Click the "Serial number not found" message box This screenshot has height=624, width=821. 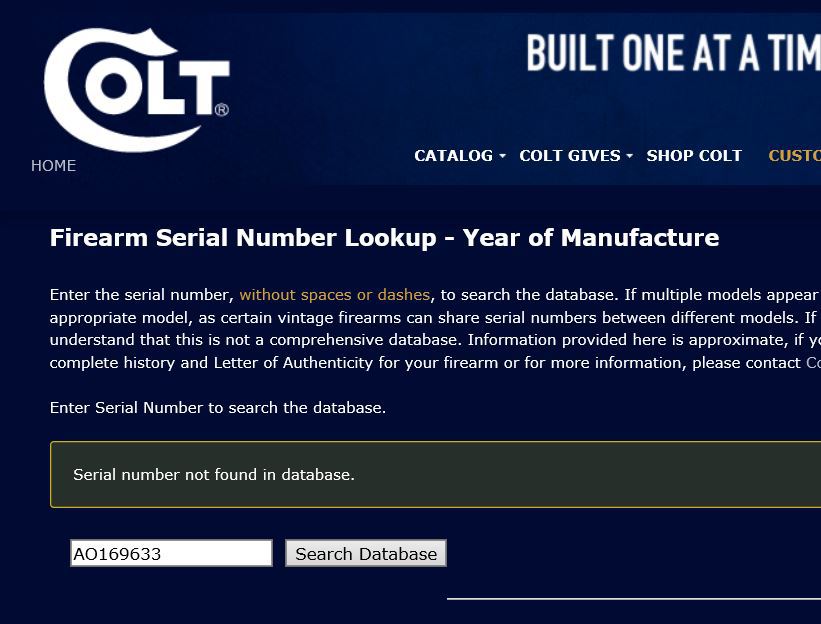(435, 474)
